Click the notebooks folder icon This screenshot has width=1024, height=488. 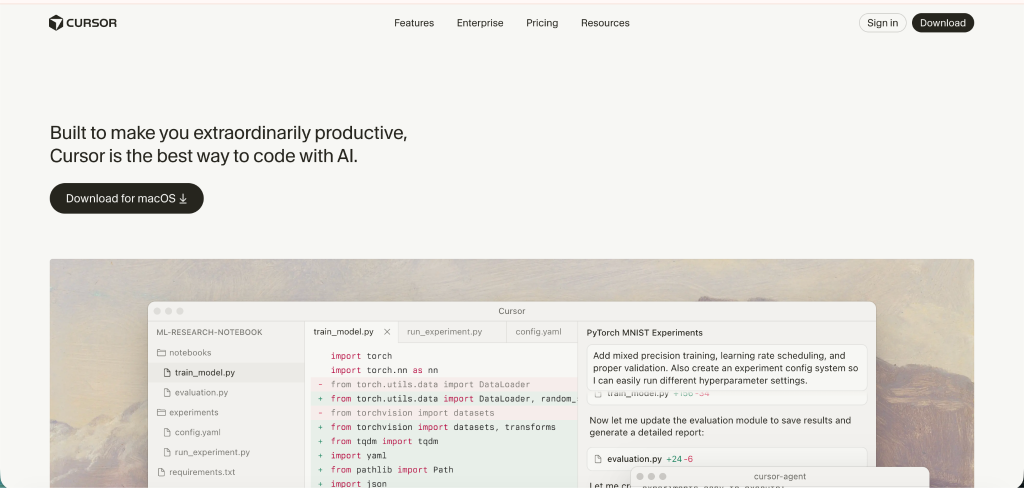[x=161, y=353]
